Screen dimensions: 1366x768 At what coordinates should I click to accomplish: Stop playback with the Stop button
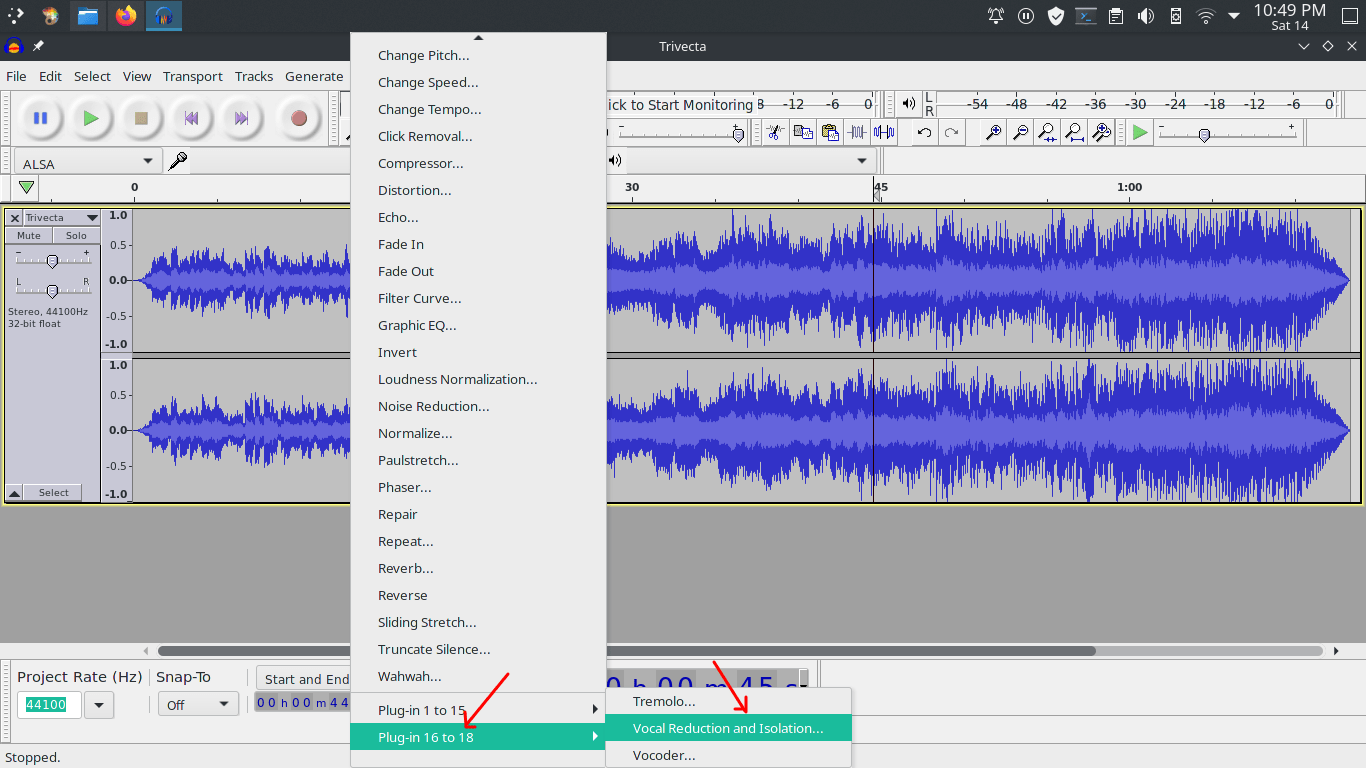[x=141, y=118]
